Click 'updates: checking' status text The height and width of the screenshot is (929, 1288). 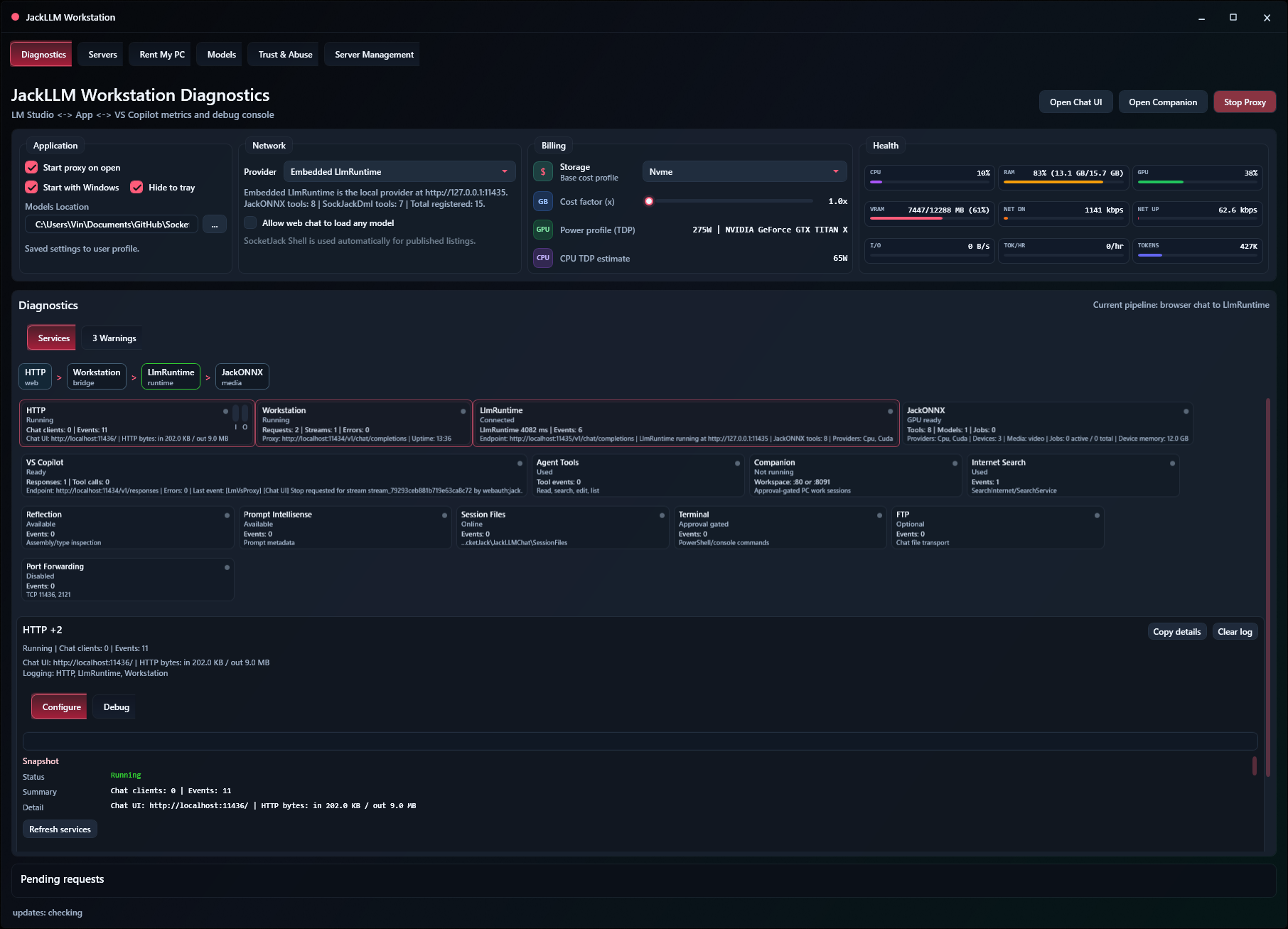[47, 913]
